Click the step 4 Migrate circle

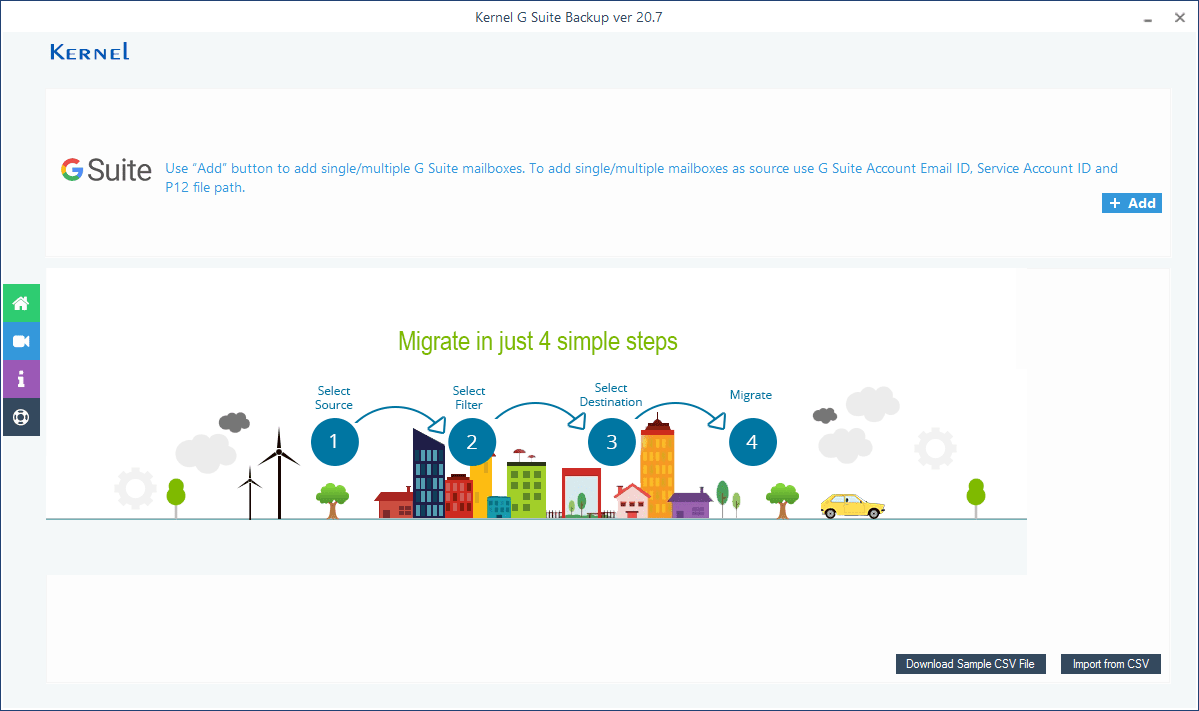[752, 442]
